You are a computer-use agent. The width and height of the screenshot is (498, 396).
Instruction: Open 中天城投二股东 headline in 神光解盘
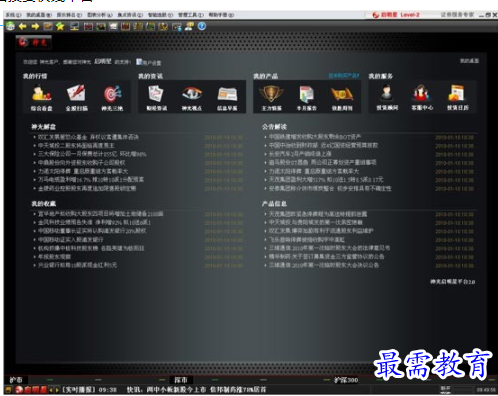pos(76,145)
